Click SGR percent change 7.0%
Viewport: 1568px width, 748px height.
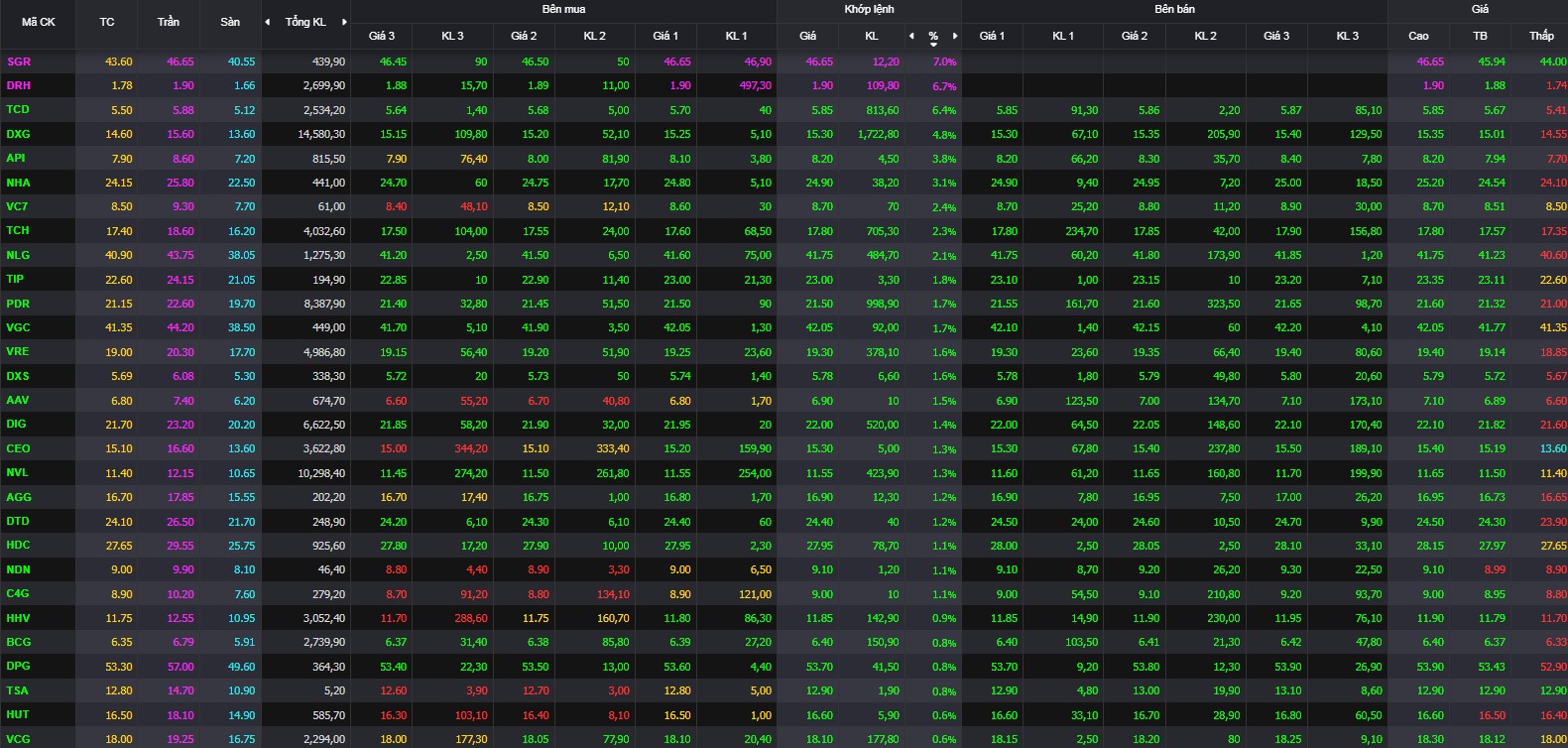coord(944,62)
